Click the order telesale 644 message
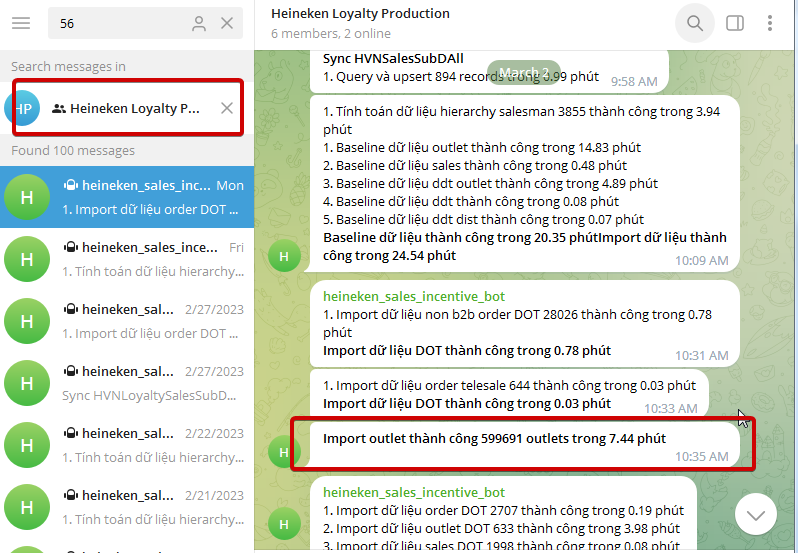798x553 pixels. [509, 395]
